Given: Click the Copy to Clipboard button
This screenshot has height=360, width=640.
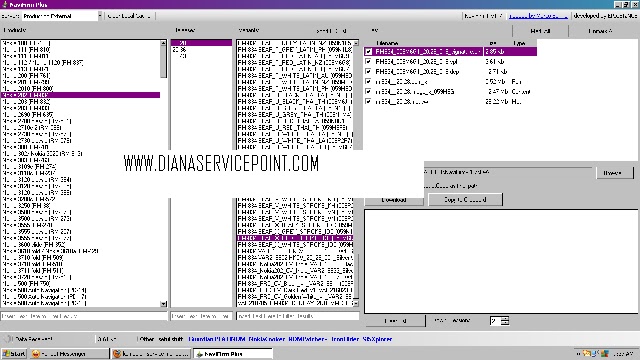Looking at the screenshot, I should point(465,200).
